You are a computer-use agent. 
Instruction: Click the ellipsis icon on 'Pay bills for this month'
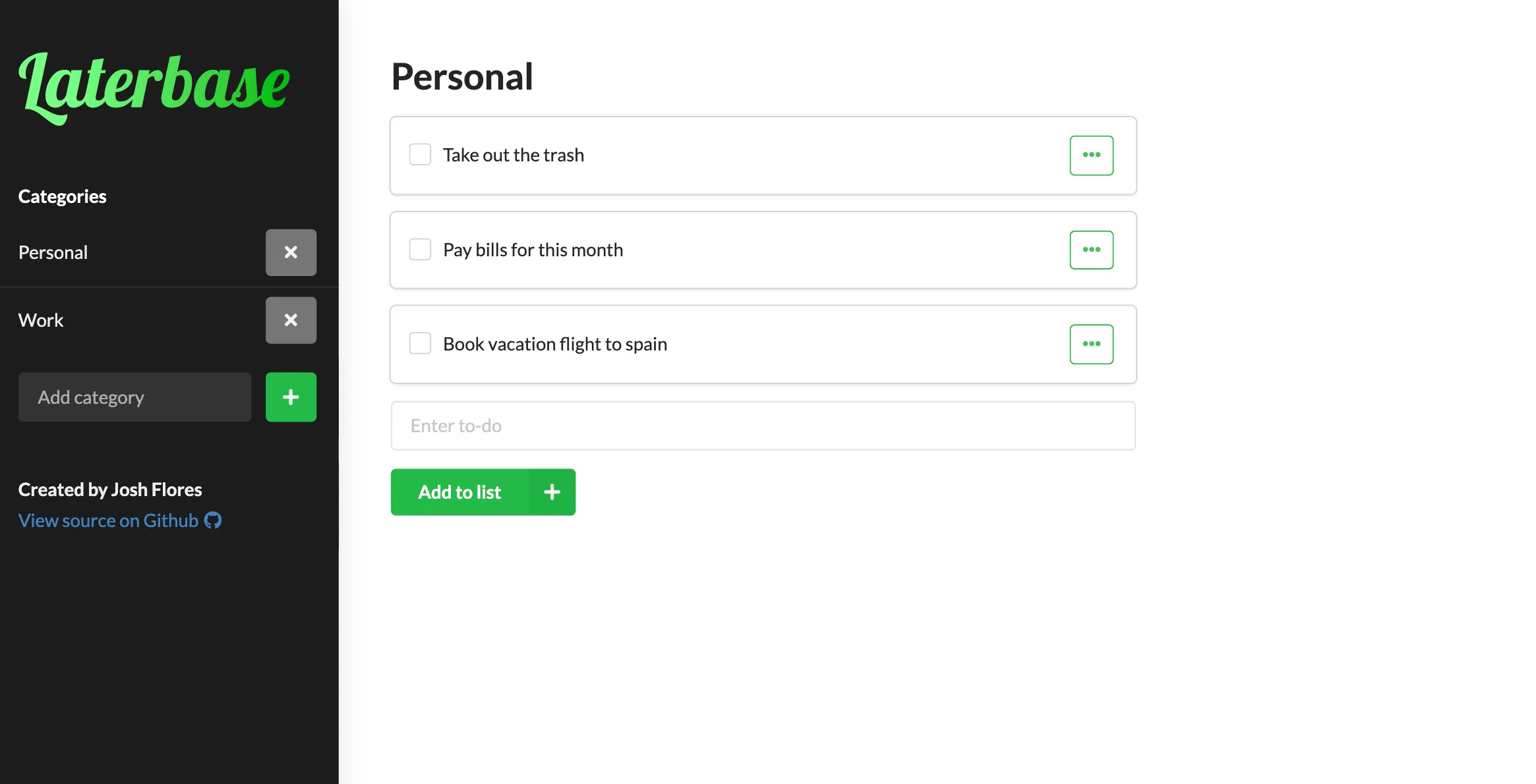coord(1091,249)
